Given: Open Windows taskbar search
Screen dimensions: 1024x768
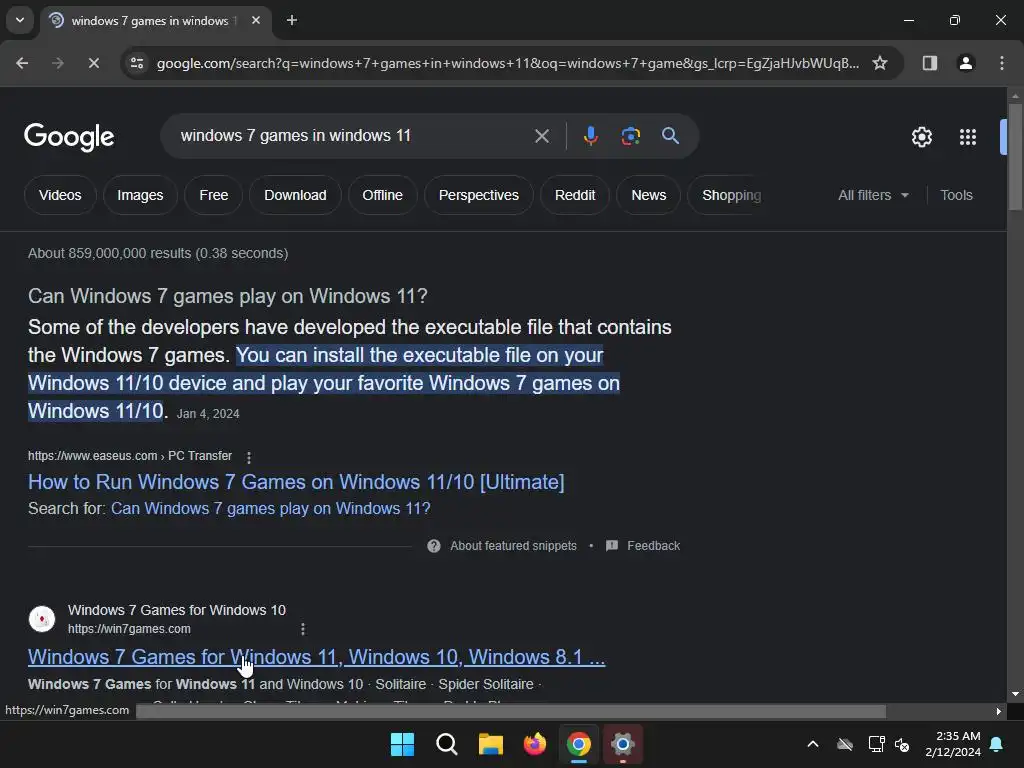Looking at the screenshot, I should click(x=447, y=744).
